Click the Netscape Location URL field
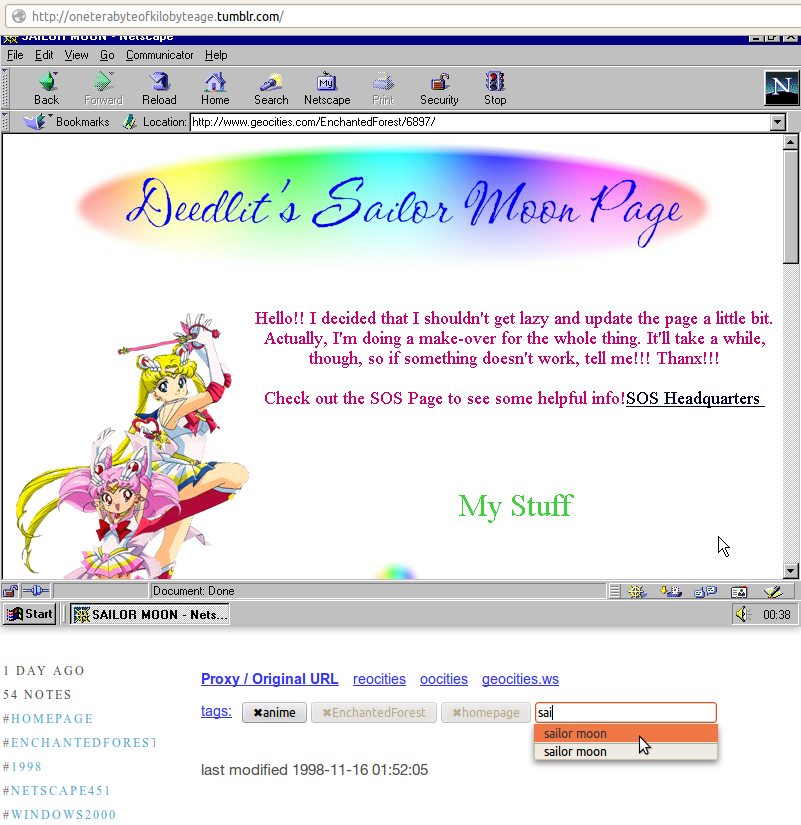Viewport: 801px width, 825px height. [x=479, y=123]
